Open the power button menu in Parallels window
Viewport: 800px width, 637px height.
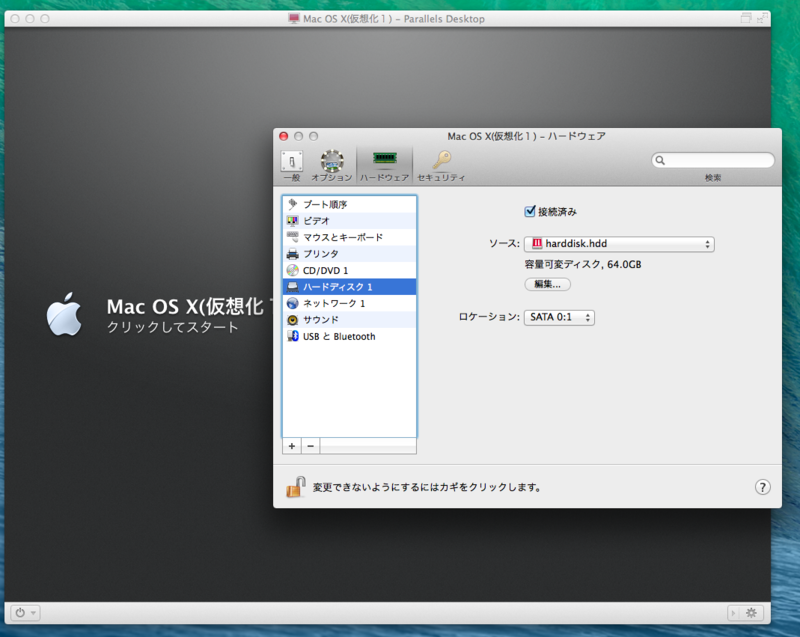25,613
